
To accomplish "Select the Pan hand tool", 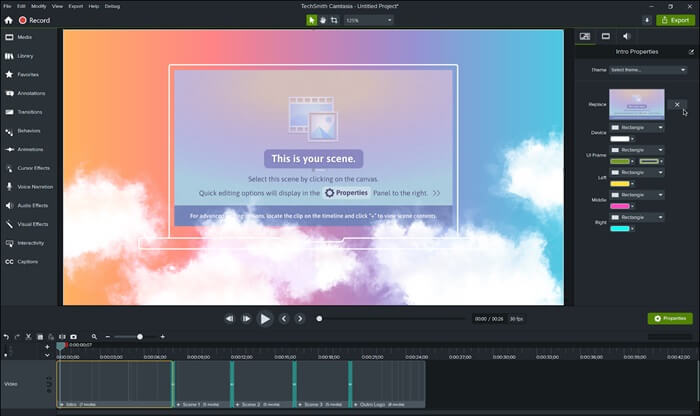I will [323, 20].
